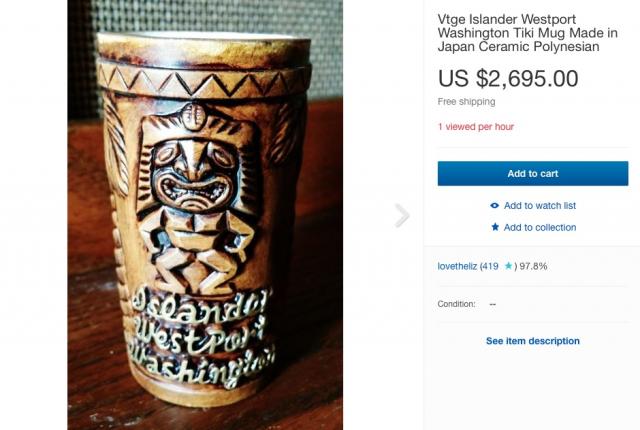The image size is (640, 430).
Task: Click the US $2,695.00 price
Action: tap(508, 78)
